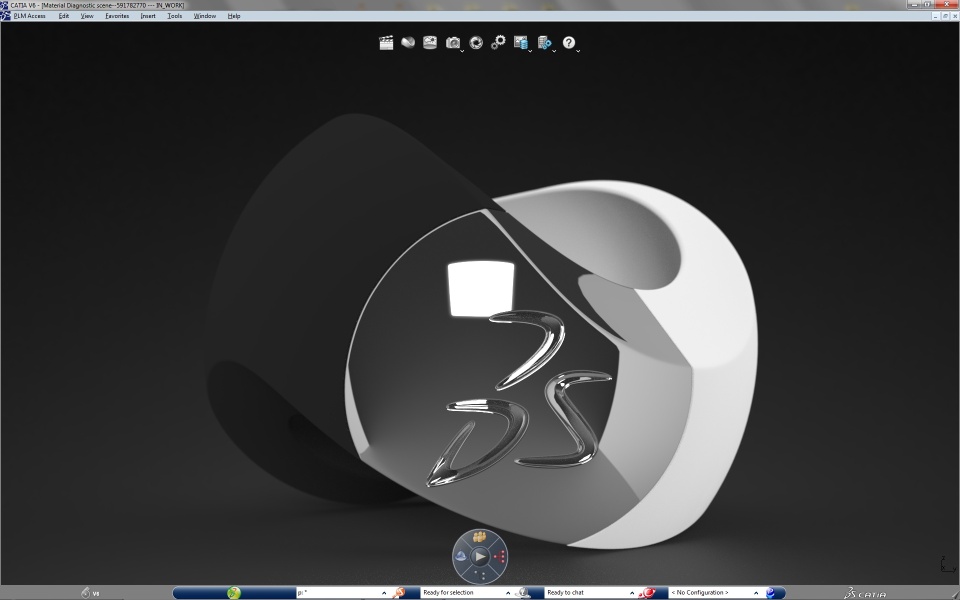The height and width of the screenshot is (600, 960).
Task: Click the red tree structure compass quadrant
Action: coord(500,557)
